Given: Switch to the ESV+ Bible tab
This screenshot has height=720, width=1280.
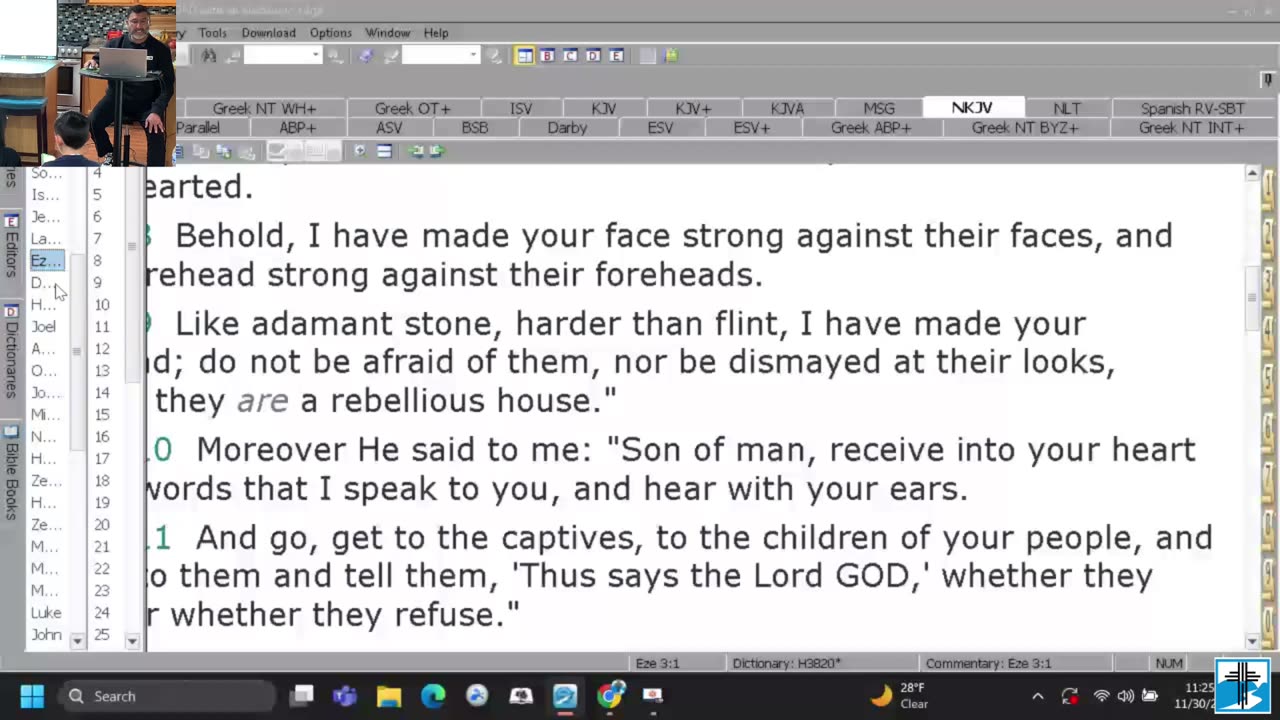Looking at the screenshot, I should point(751,128).
